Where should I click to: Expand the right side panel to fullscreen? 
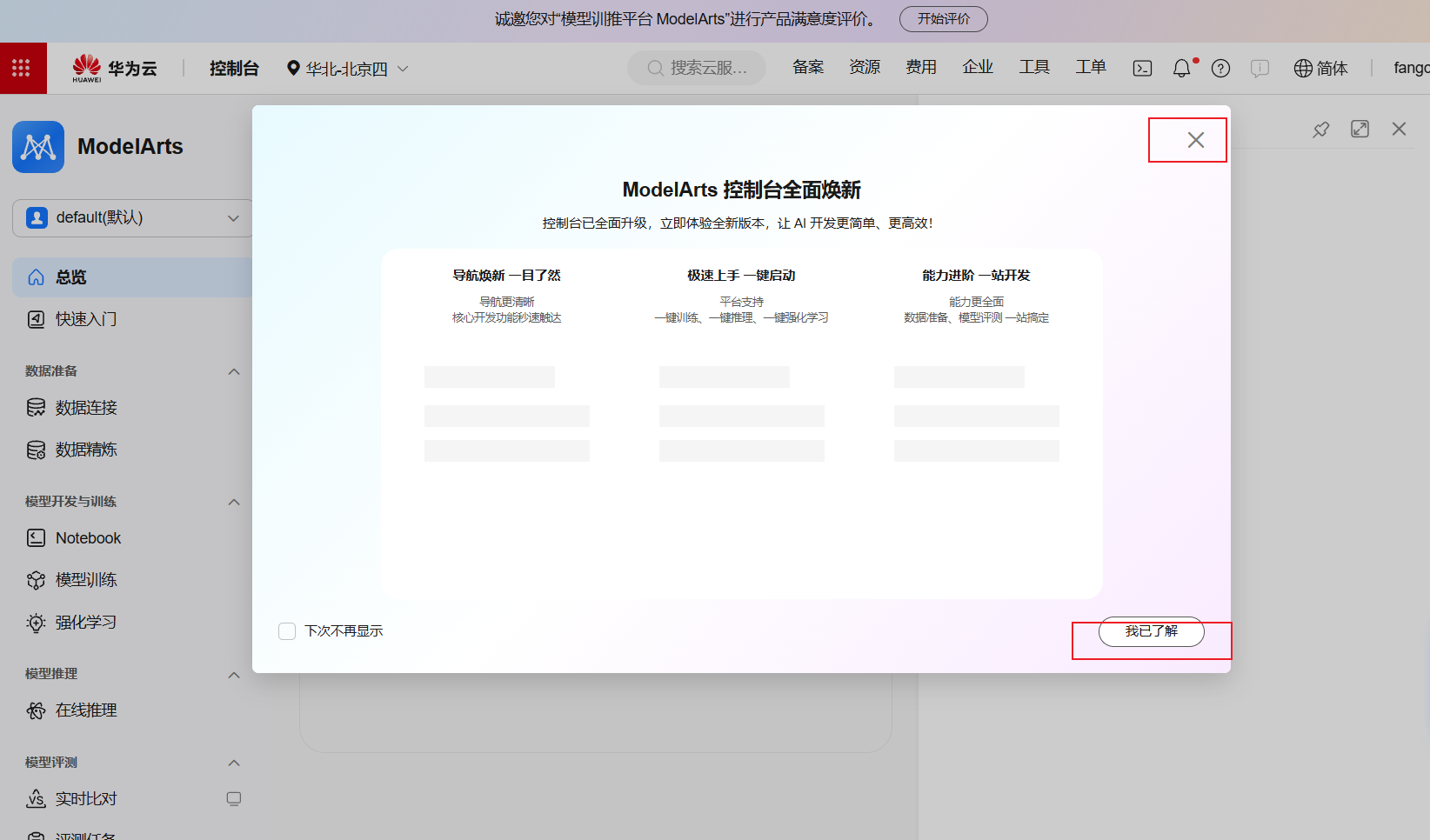[x=1360, y=129]
